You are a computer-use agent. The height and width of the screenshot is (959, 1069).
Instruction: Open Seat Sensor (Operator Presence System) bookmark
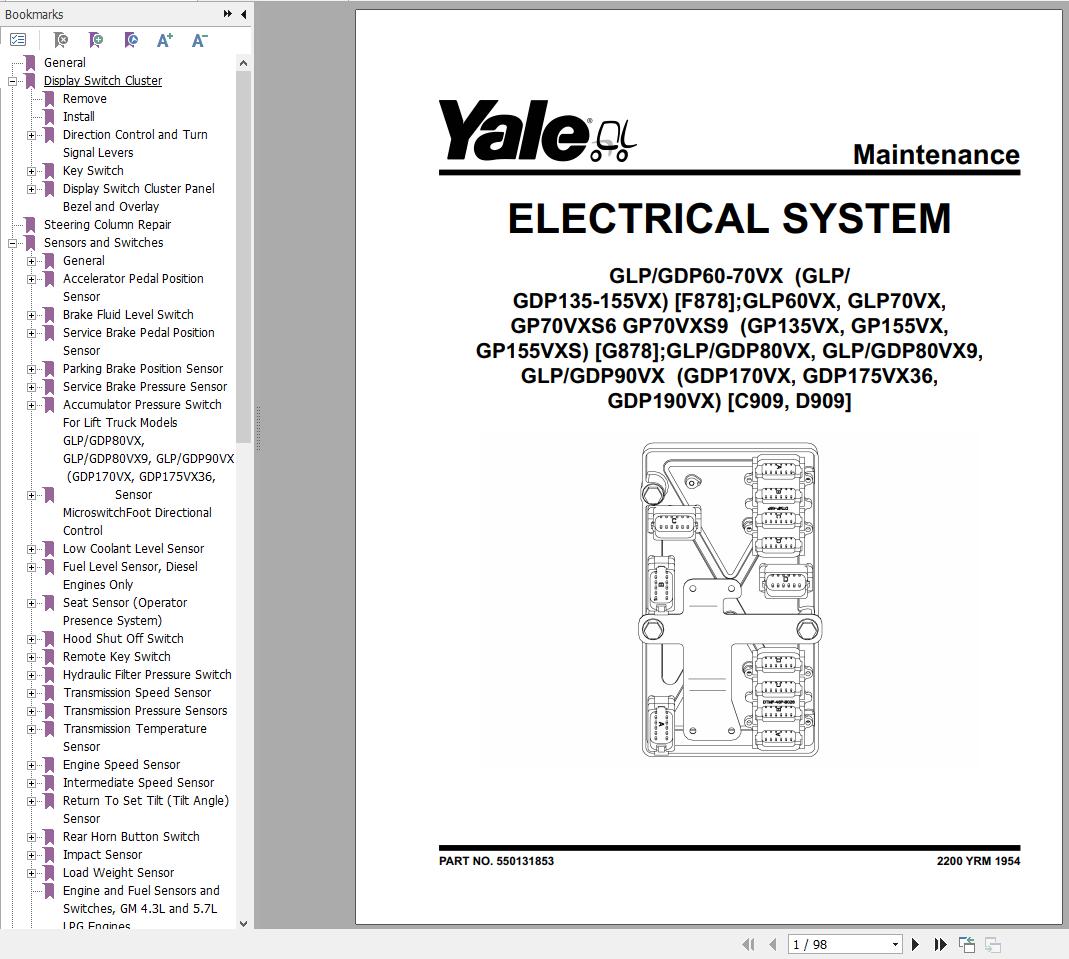pyautogui.click(x=125, y=611)
